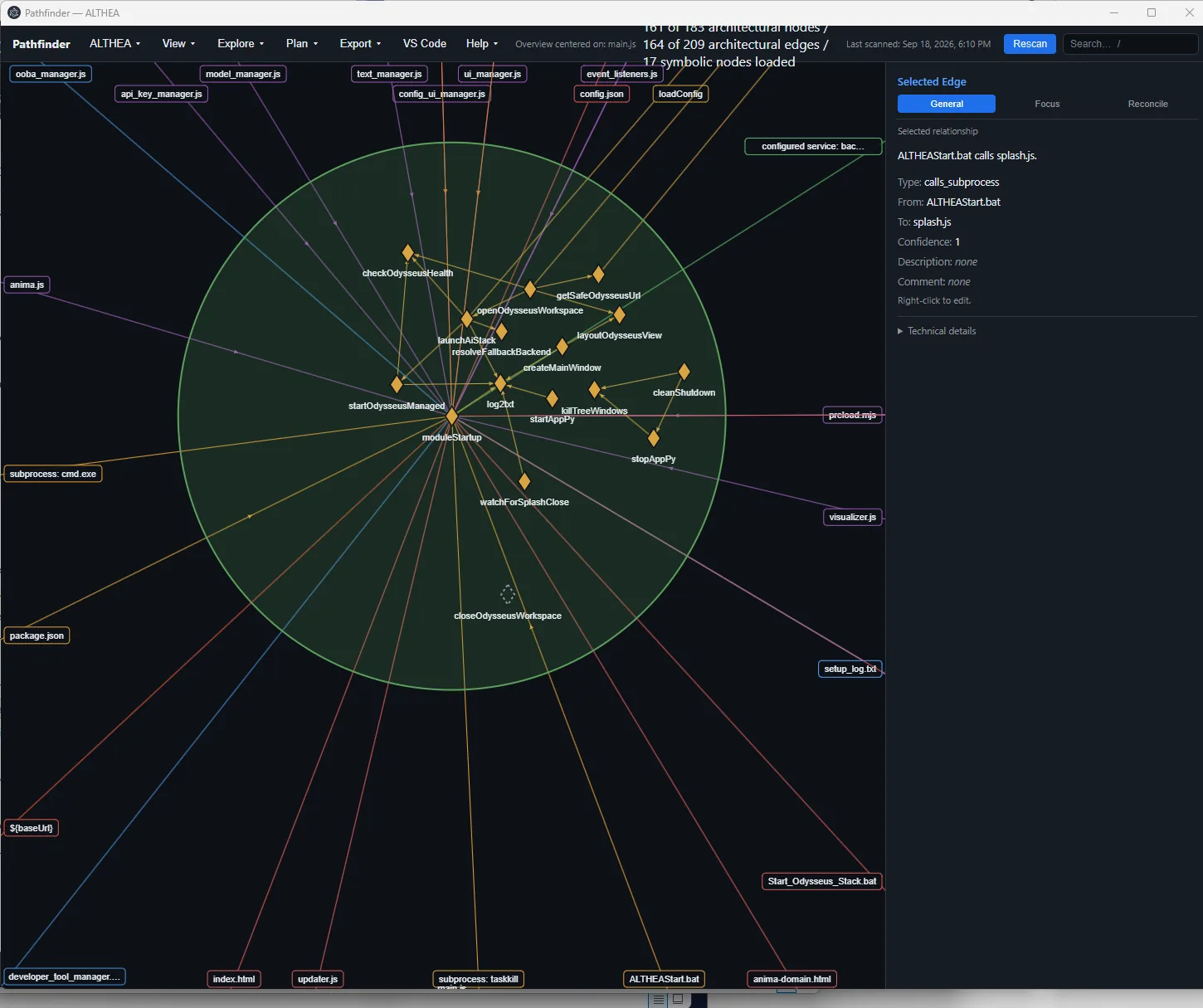Click the watchForSplashClose diamond node
The height and width of the screenshot is (1008, 1203).
click(524, 481)
